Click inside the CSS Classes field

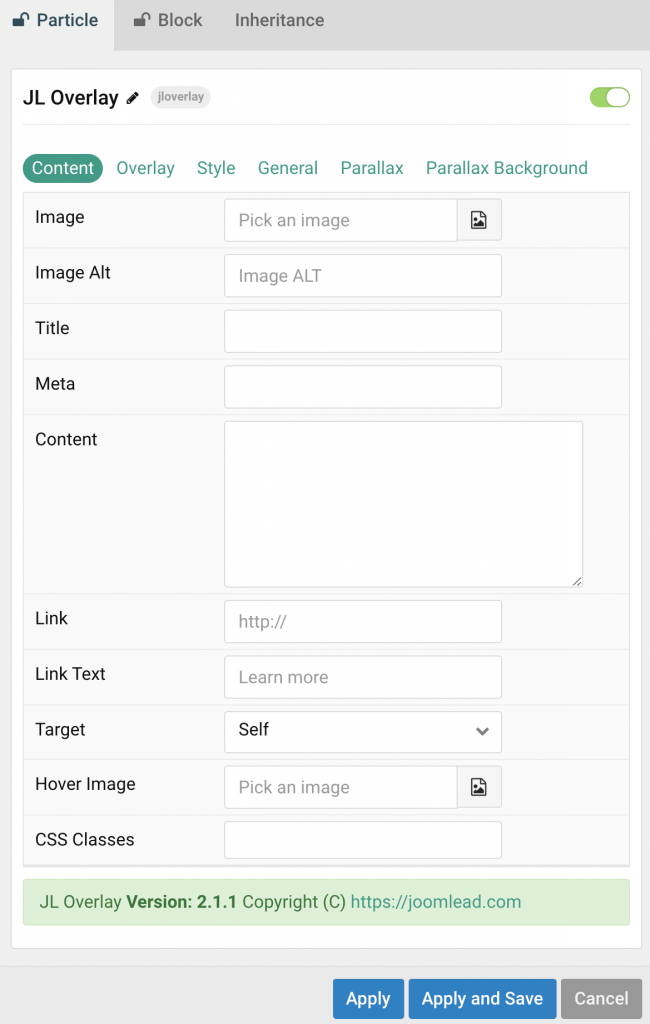[362, 839]
